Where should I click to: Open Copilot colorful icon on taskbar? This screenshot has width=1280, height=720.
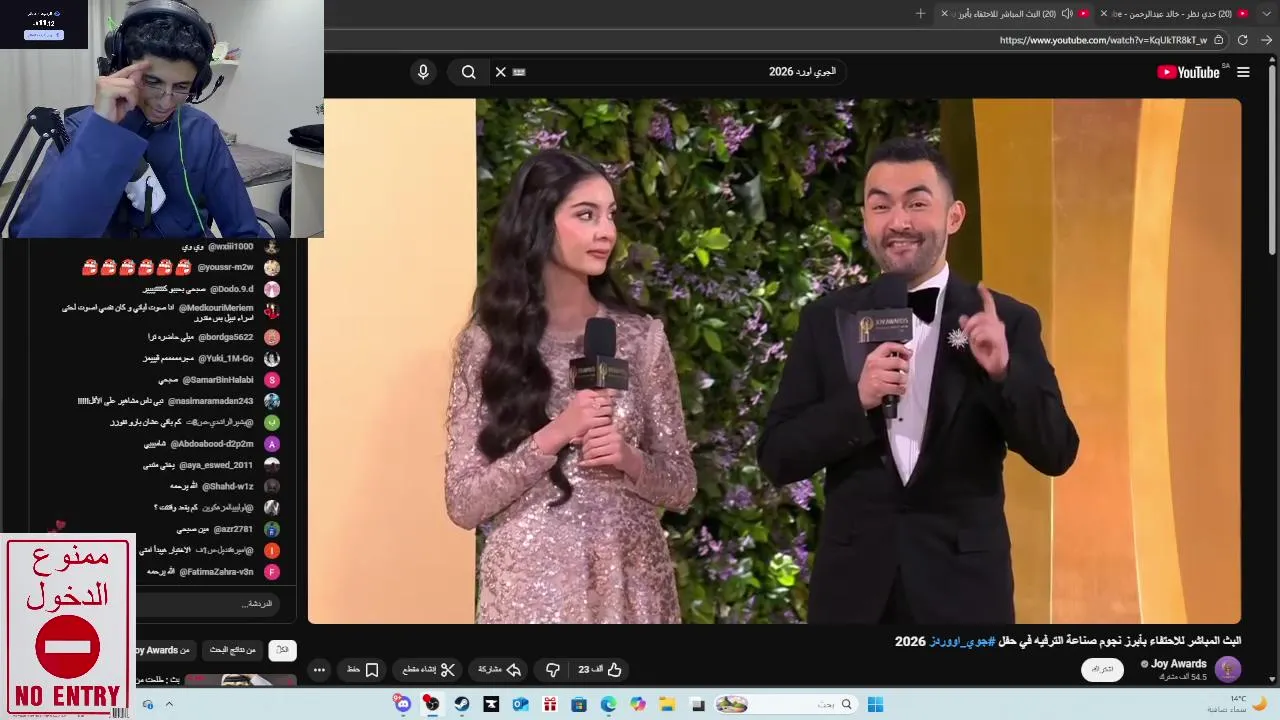tap(638, 704)
